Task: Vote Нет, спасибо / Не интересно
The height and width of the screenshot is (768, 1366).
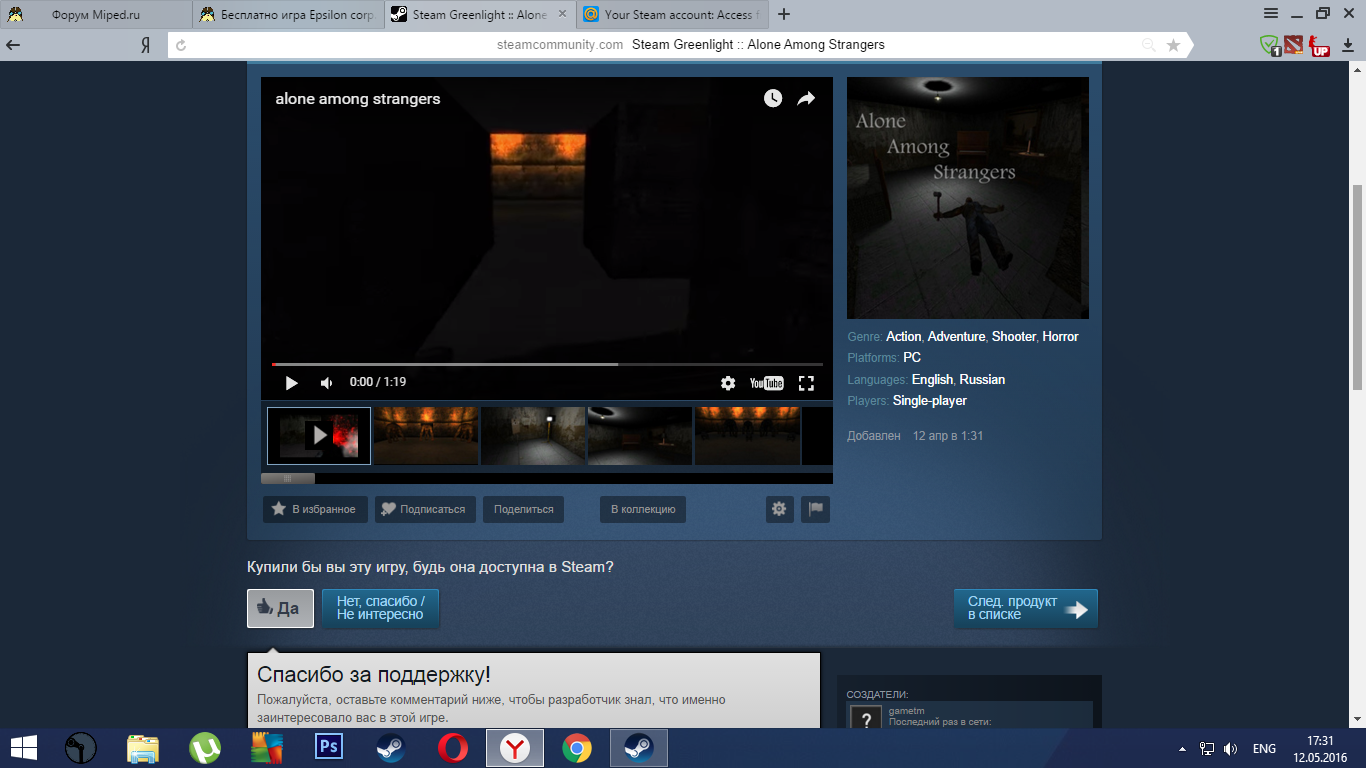Action: tap(380, 608)
